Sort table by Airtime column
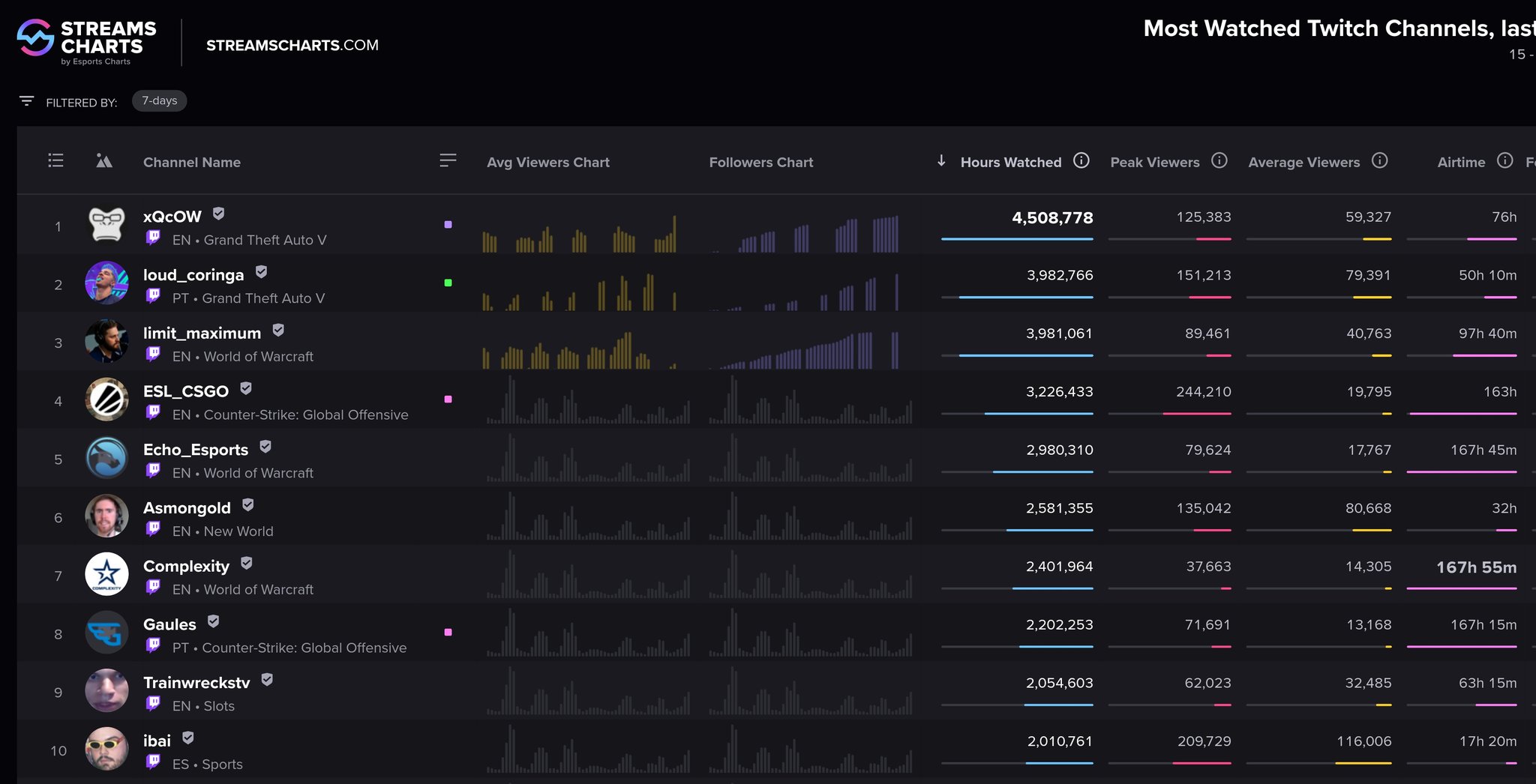 [1461, 162]
